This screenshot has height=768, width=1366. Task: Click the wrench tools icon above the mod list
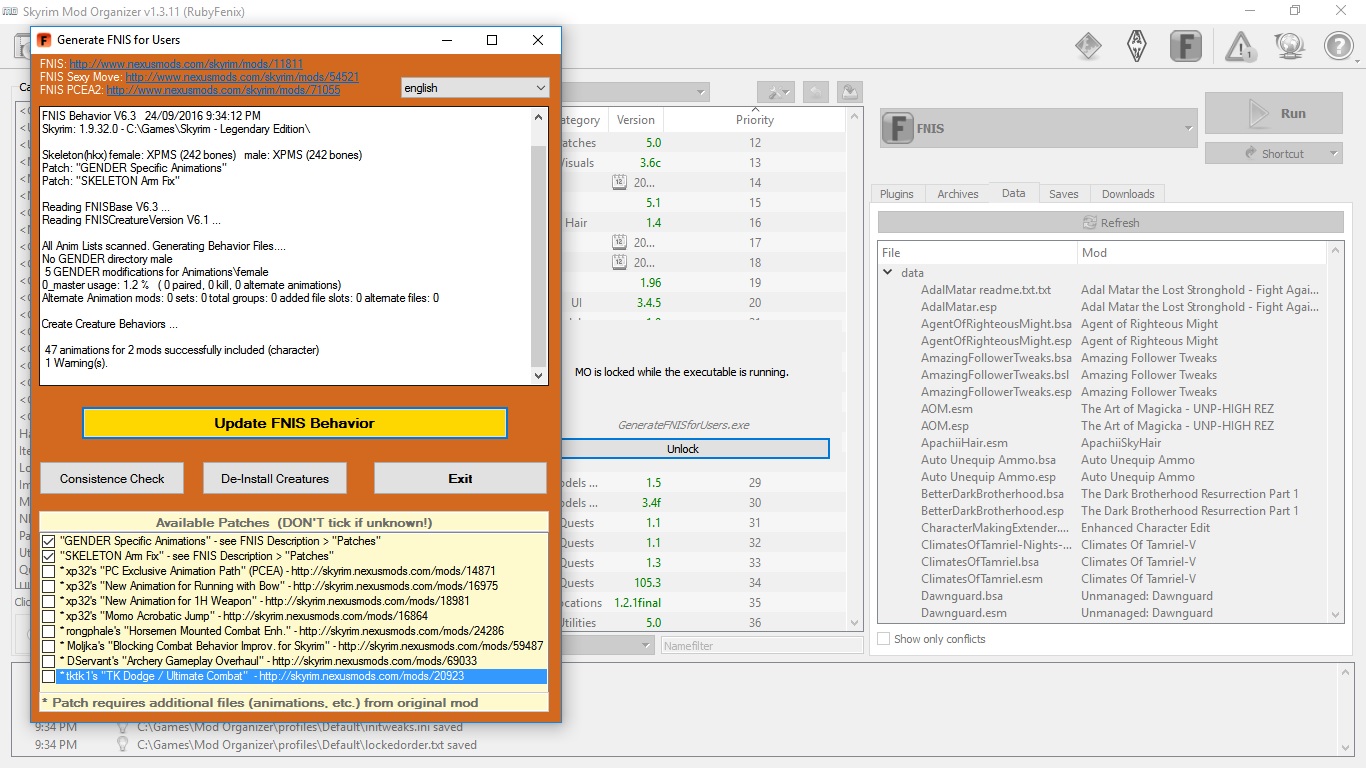click(x=775, y=92)
